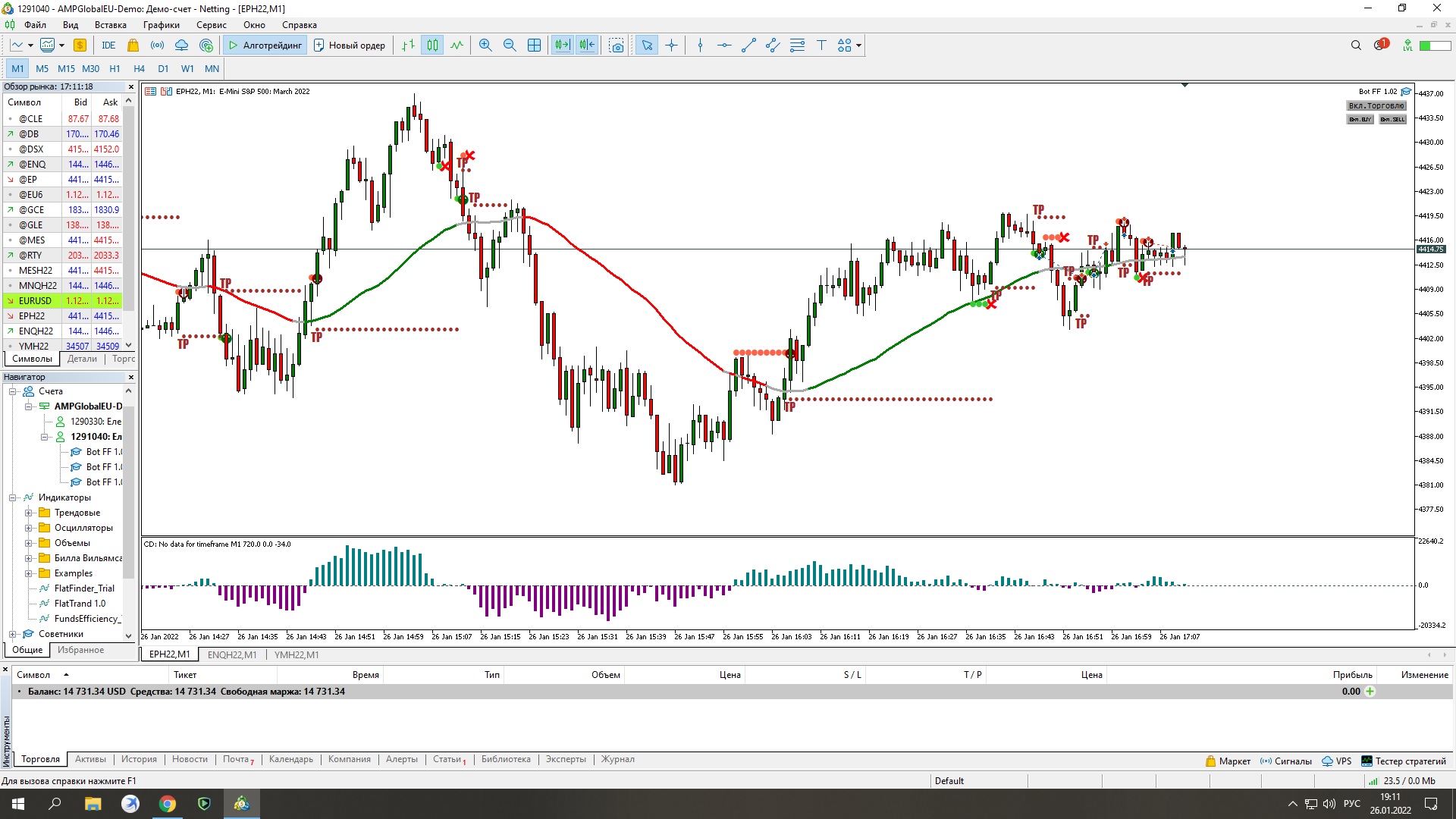
Task: Switch to the История tab
Action: point(139,759)
